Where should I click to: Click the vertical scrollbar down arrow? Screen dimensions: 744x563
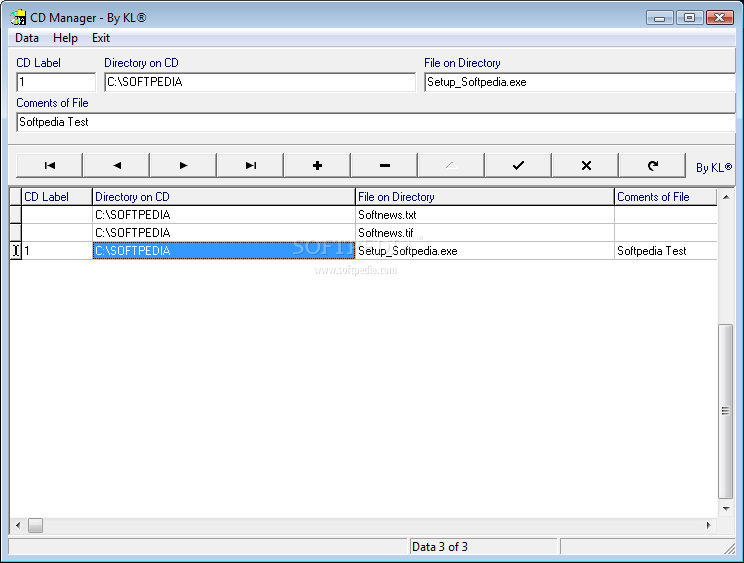point(726,508)
